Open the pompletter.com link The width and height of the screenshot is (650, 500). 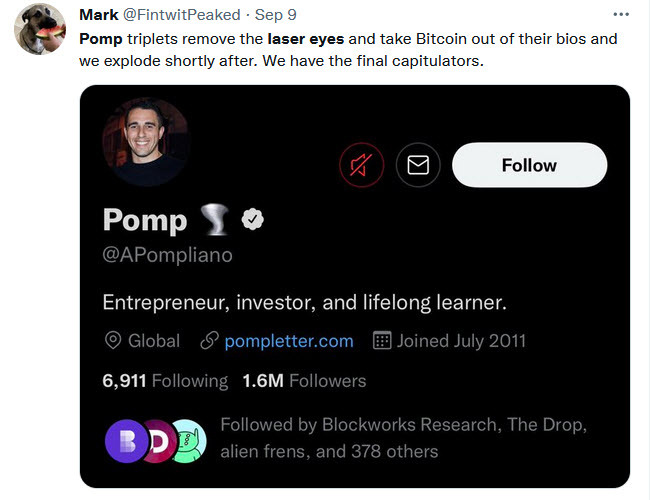(289, 341)
